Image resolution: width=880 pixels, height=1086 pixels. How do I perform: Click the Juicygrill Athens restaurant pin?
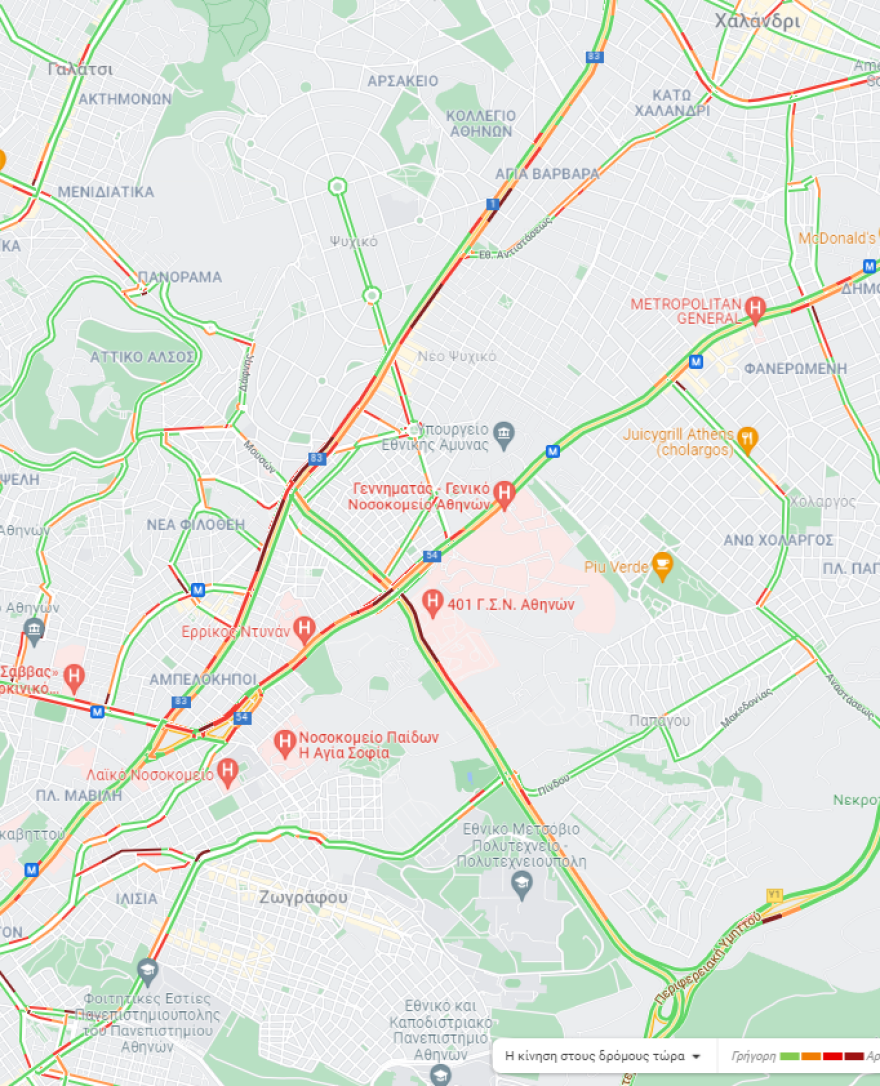pos(747,440)
